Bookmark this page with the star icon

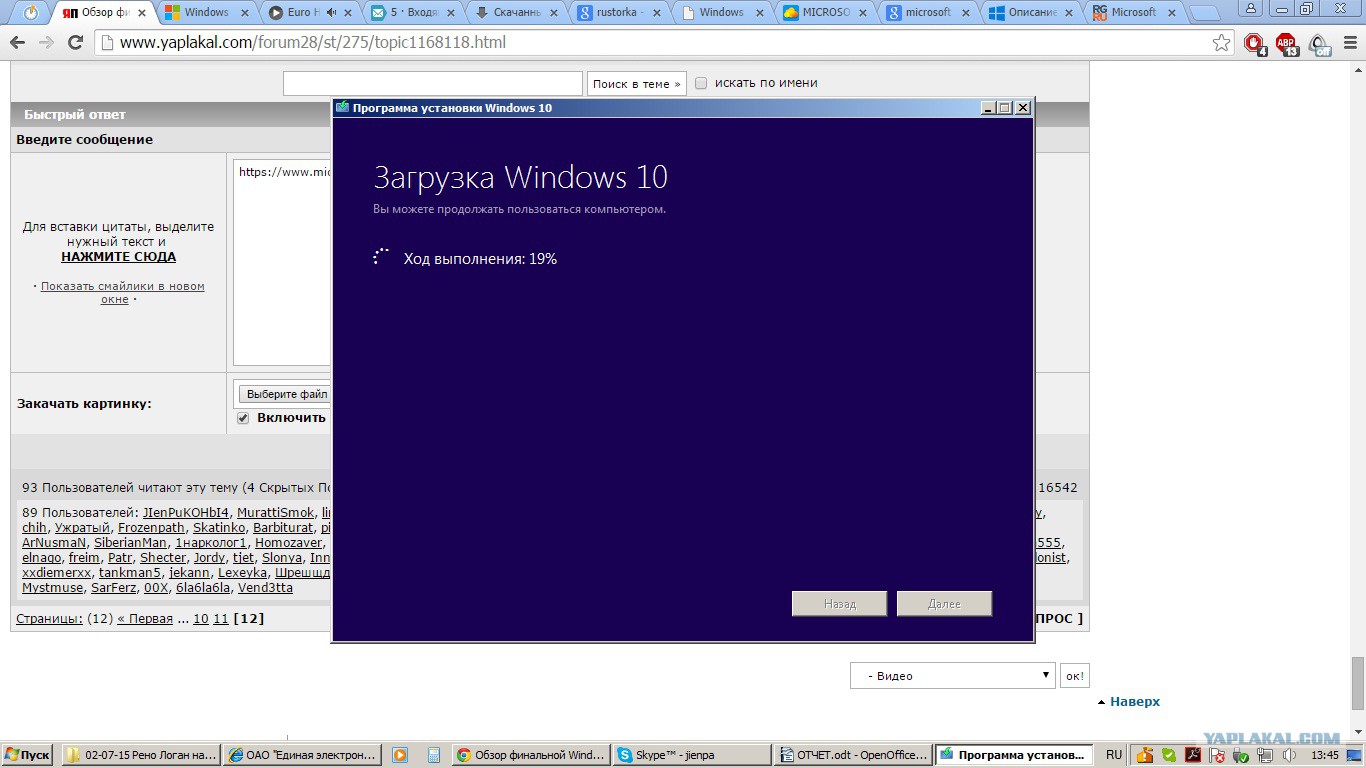1221,43
